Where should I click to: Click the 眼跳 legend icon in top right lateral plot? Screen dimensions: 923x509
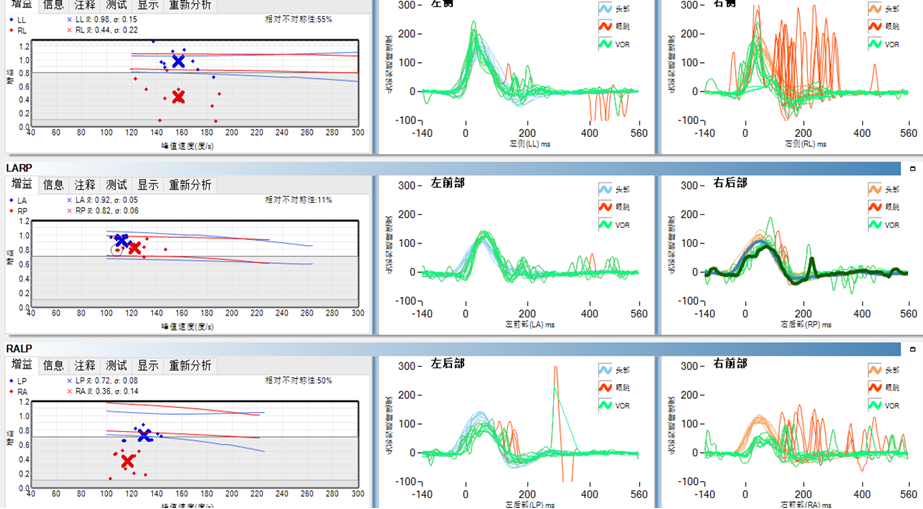click(875, 26)
